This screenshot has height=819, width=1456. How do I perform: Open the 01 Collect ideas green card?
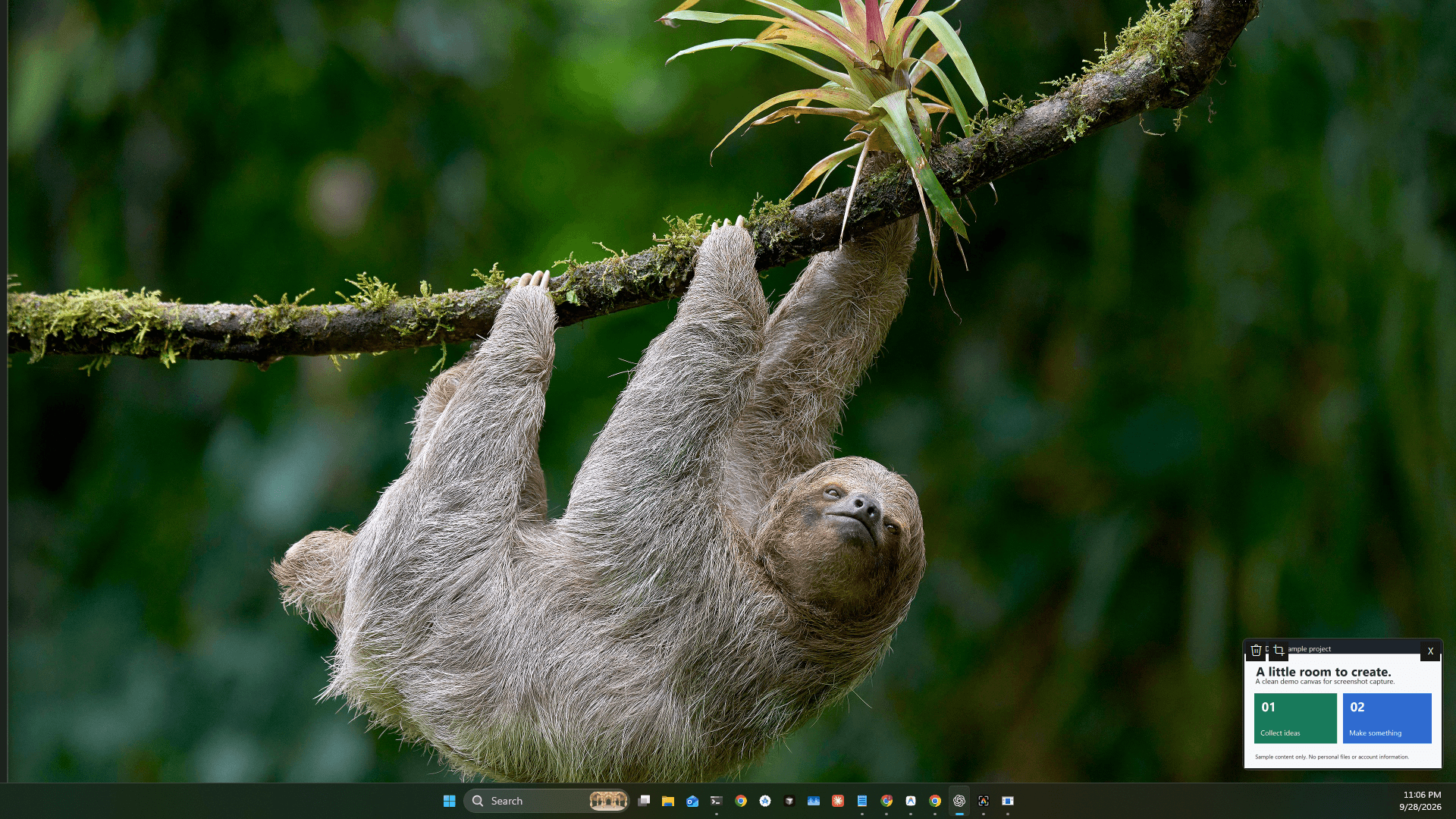point(1295,718)
